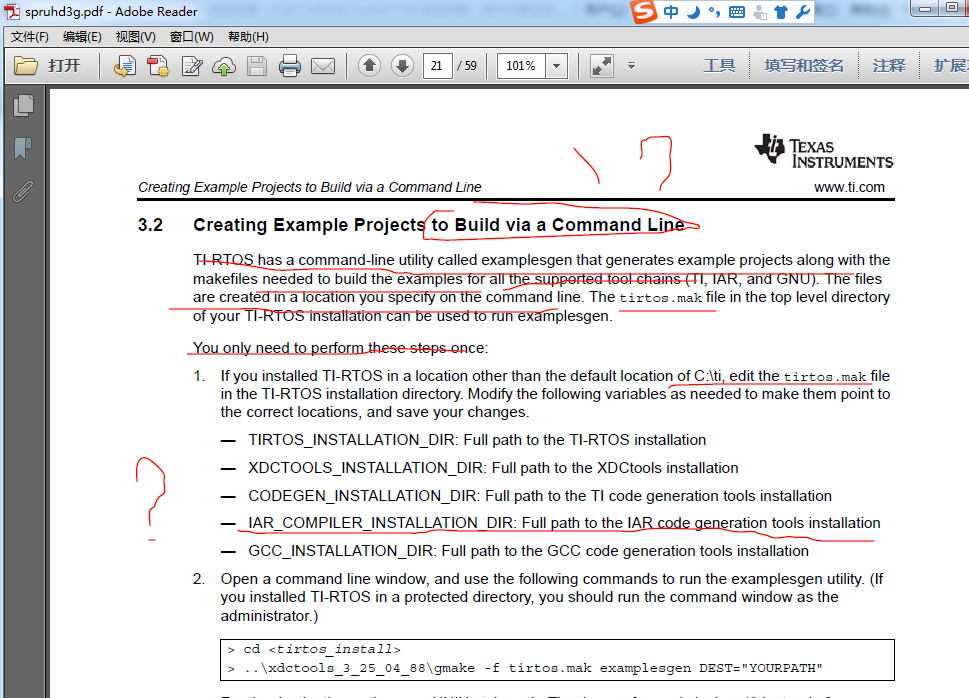Click the italic page header 'Creating Example Projects'
The width and height of the screenshot is (969, 698).
tap(309, 187)
